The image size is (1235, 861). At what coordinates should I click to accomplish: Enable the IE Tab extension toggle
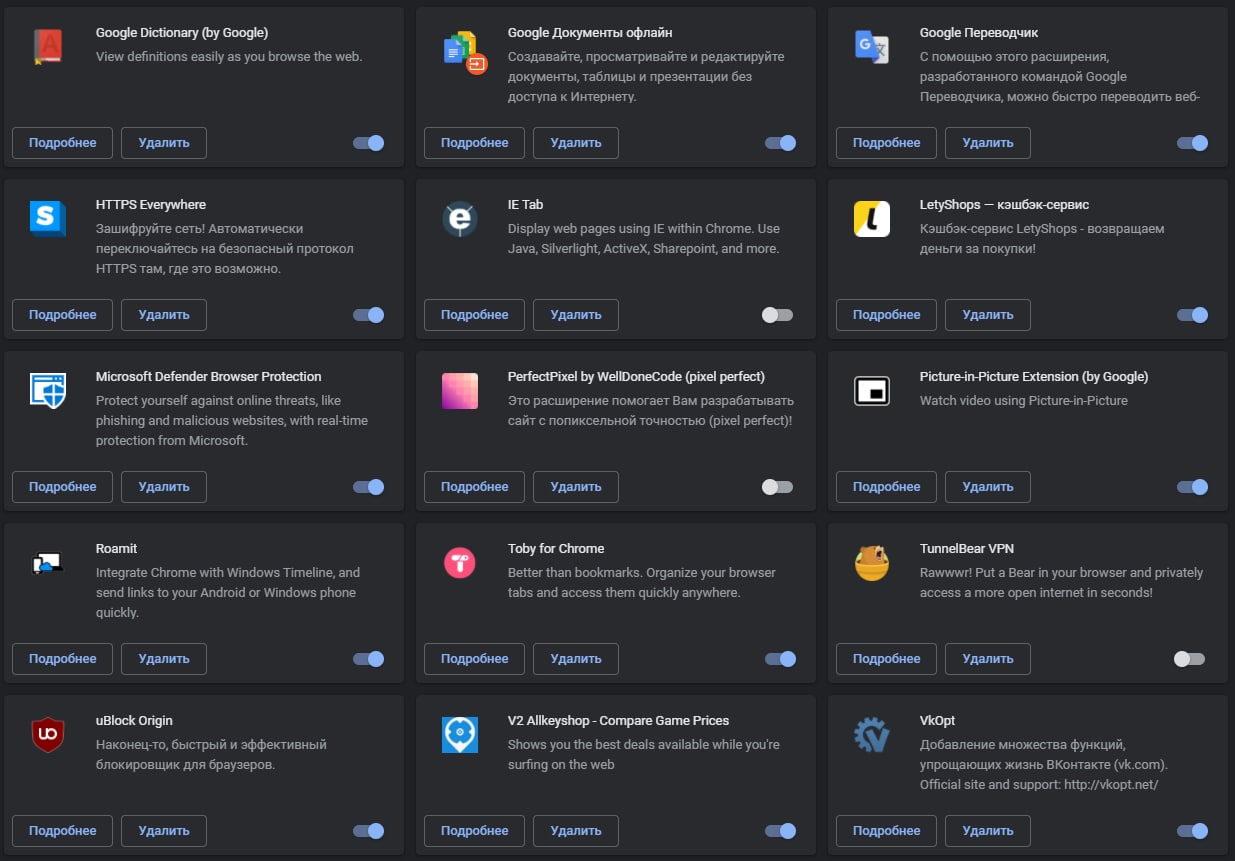tap(777, 315)
